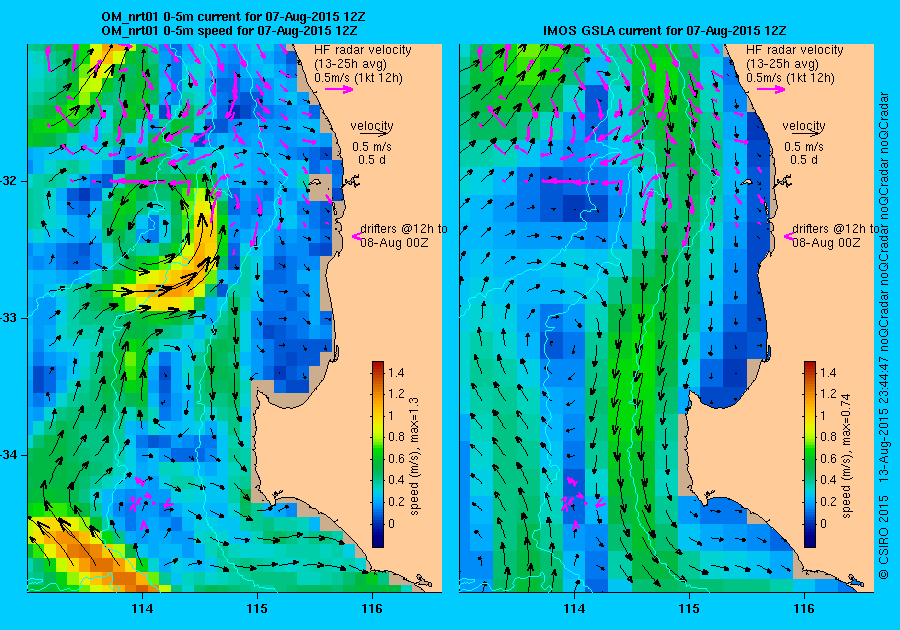The height and width of the screenshot is (630, 900).
Task: Click magenta HF radar legend arrow in IMOS GSLA map
Action: click(x=771, y=89)
